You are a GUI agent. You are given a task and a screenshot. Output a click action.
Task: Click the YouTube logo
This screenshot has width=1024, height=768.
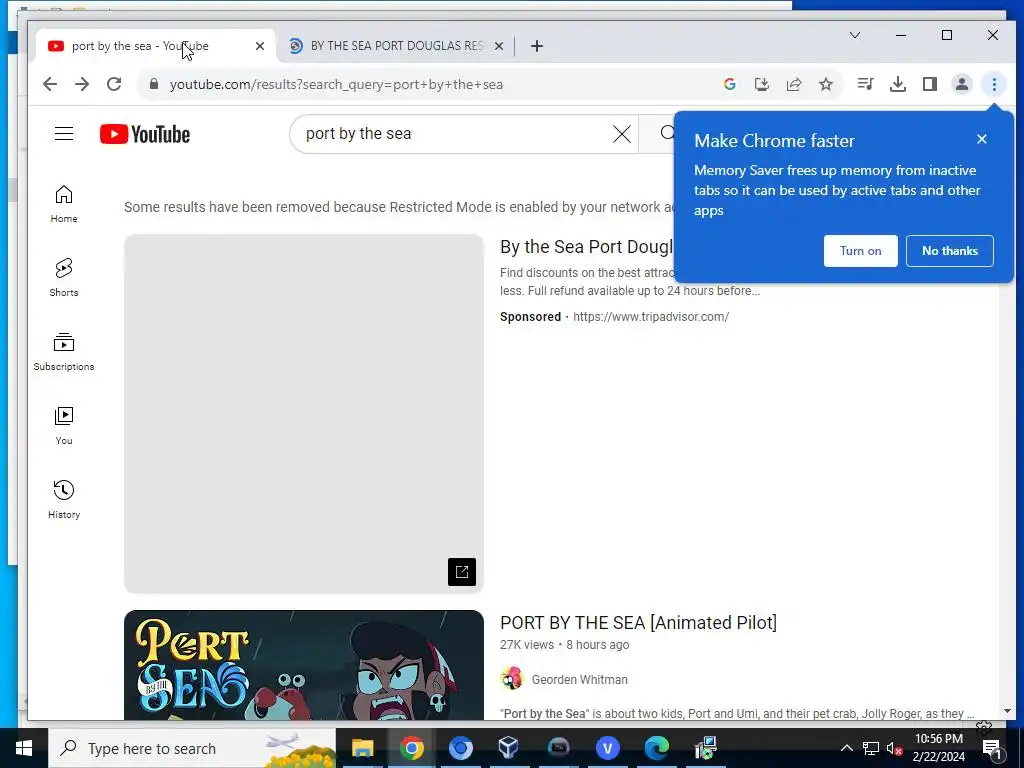coord(145,134)
